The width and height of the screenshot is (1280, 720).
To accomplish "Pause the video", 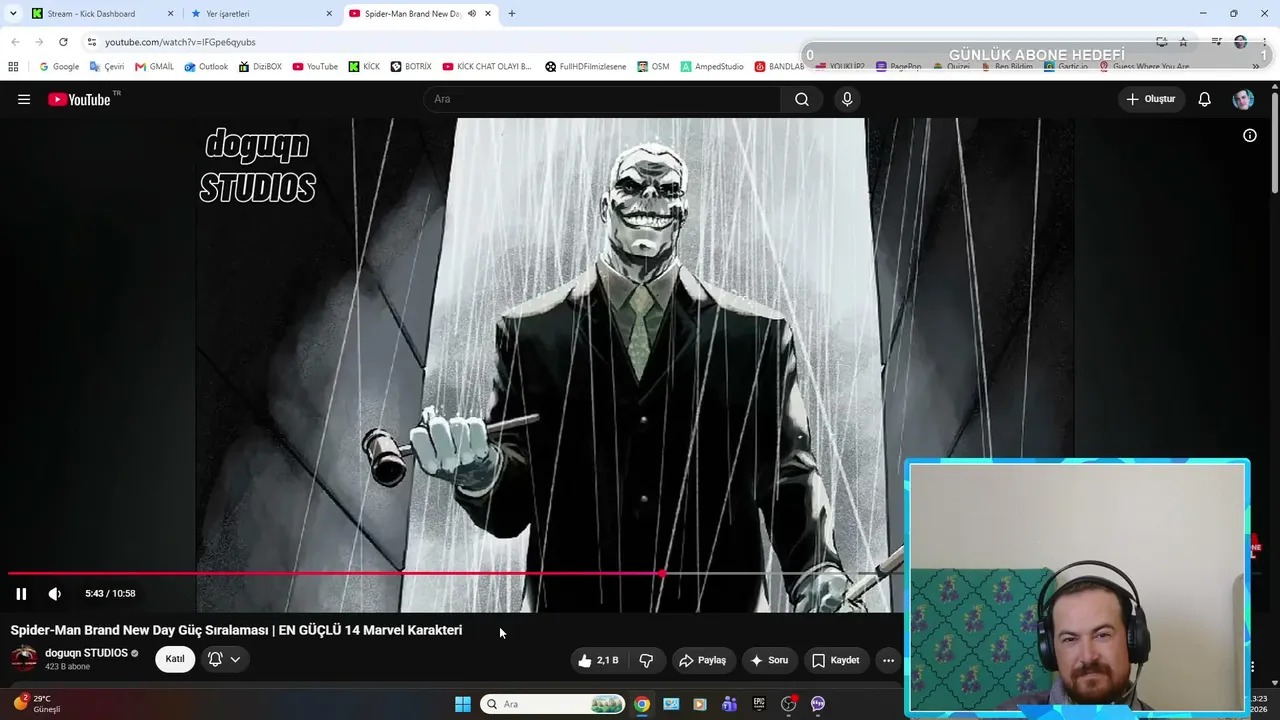I will 21,594.
